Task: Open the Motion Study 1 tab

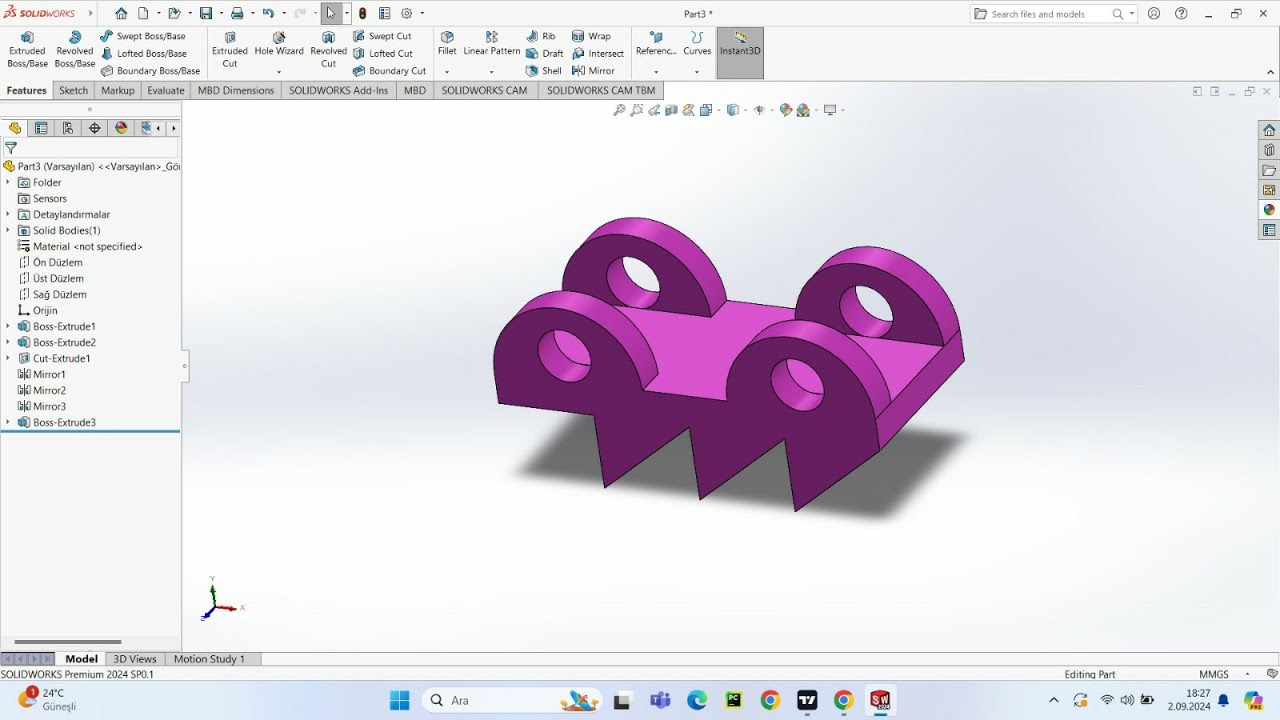Action: [209, 659]
